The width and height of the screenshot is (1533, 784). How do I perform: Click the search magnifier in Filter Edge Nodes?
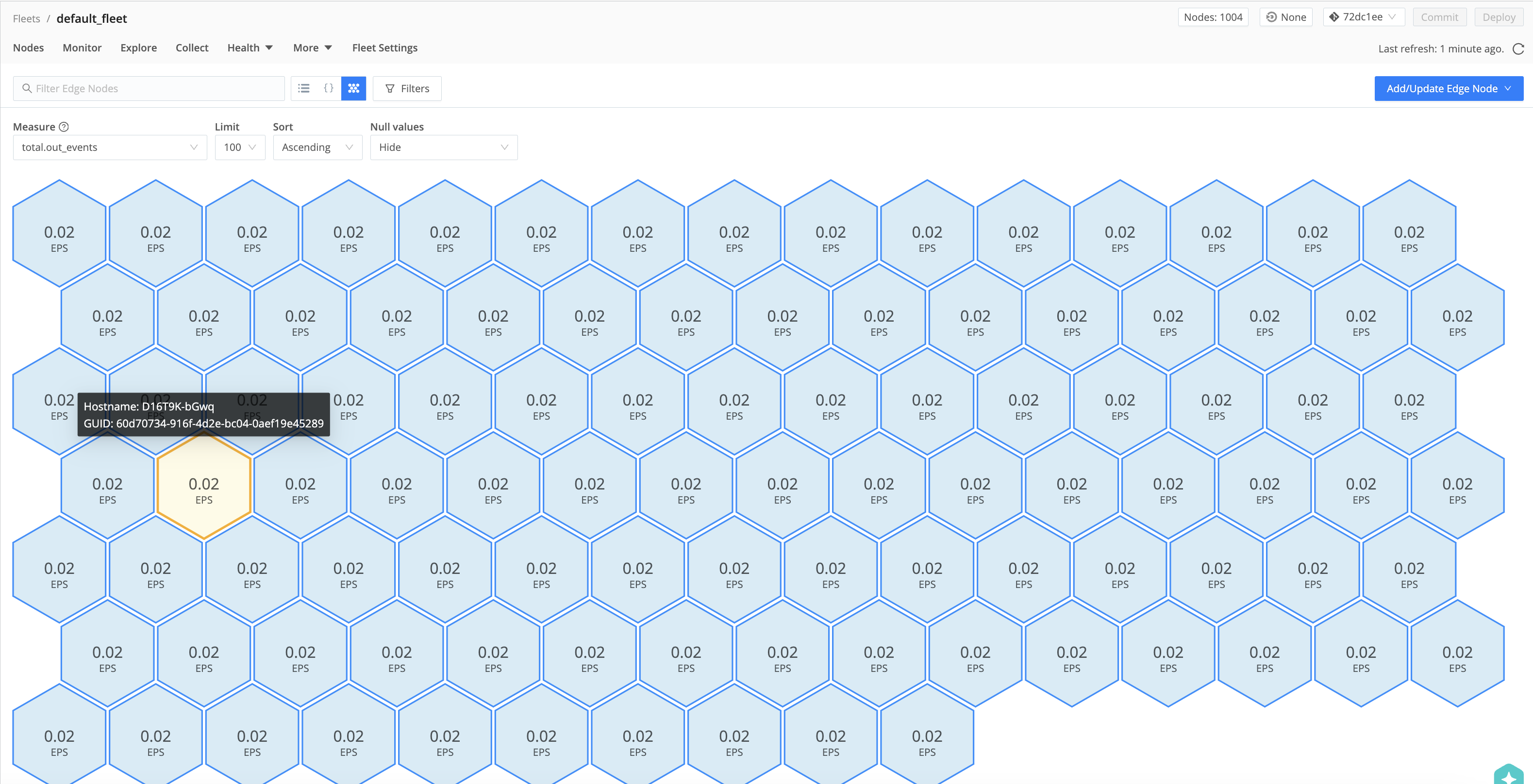tap(27, 88)
